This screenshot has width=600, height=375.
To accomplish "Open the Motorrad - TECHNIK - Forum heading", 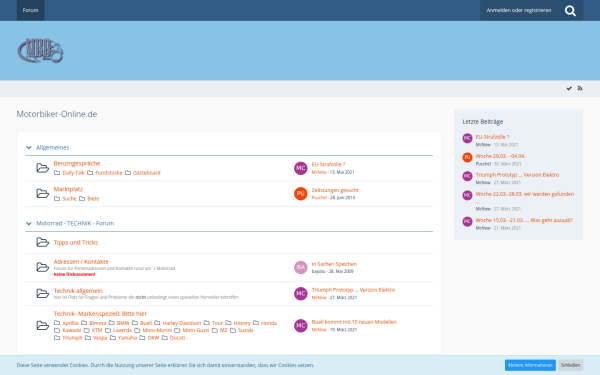I will pyautogui.click(x=75, y=223).
